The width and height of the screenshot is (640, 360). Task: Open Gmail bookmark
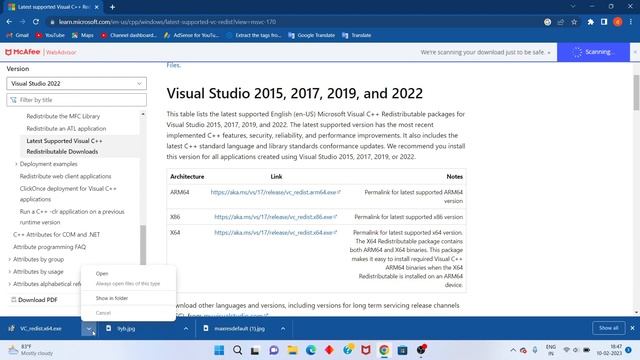[x=18, y=36]
